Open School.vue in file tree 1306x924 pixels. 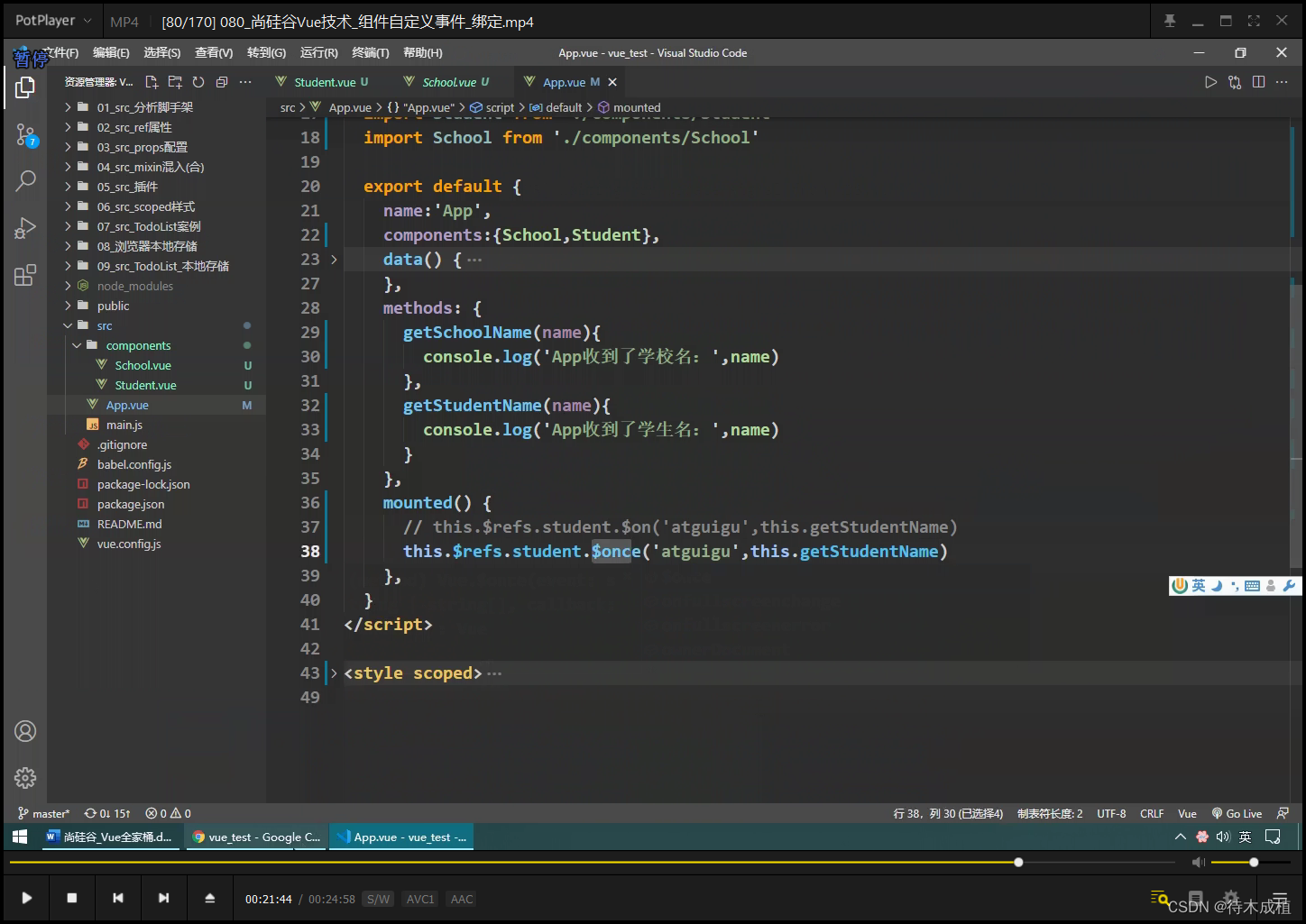(x=143, y=365)
